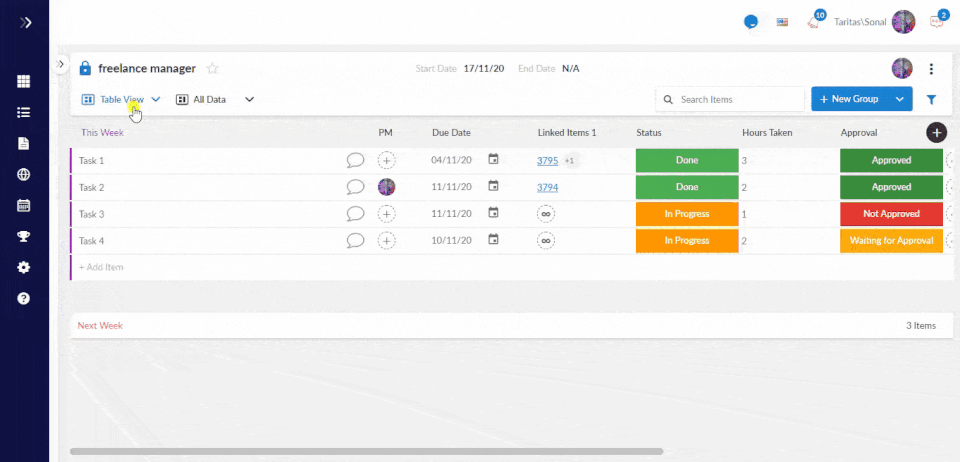Open the list icon in sidebar
Viewport: 960px width, 462px height.
click(24, 113)
